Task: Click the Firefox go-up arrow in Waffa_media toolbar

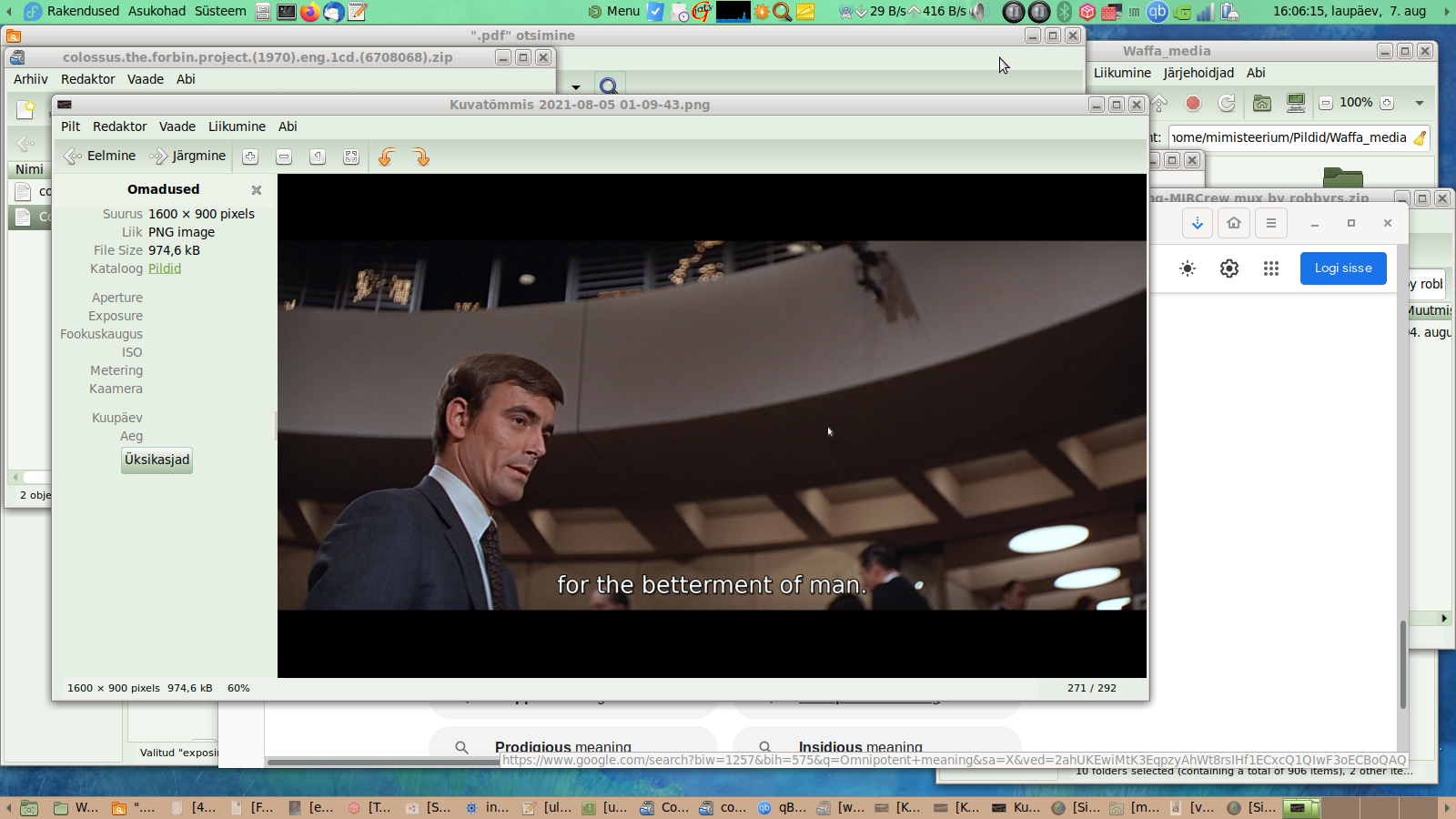Action: tap(1159, 103)
